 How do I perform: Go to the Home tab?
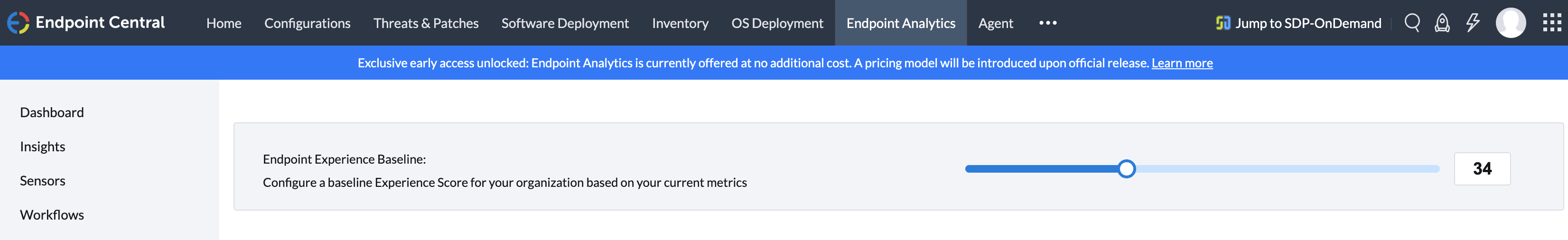[224, 23]
